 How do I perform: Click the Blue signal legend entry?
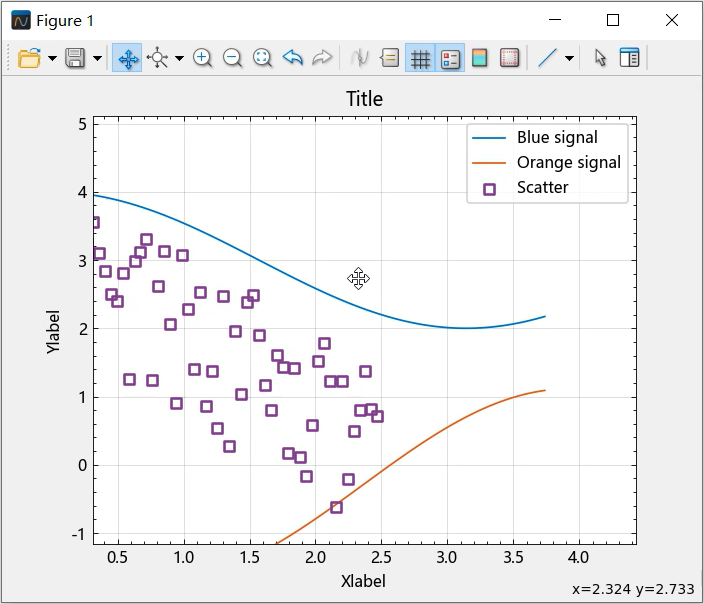[x=557, y=138]
